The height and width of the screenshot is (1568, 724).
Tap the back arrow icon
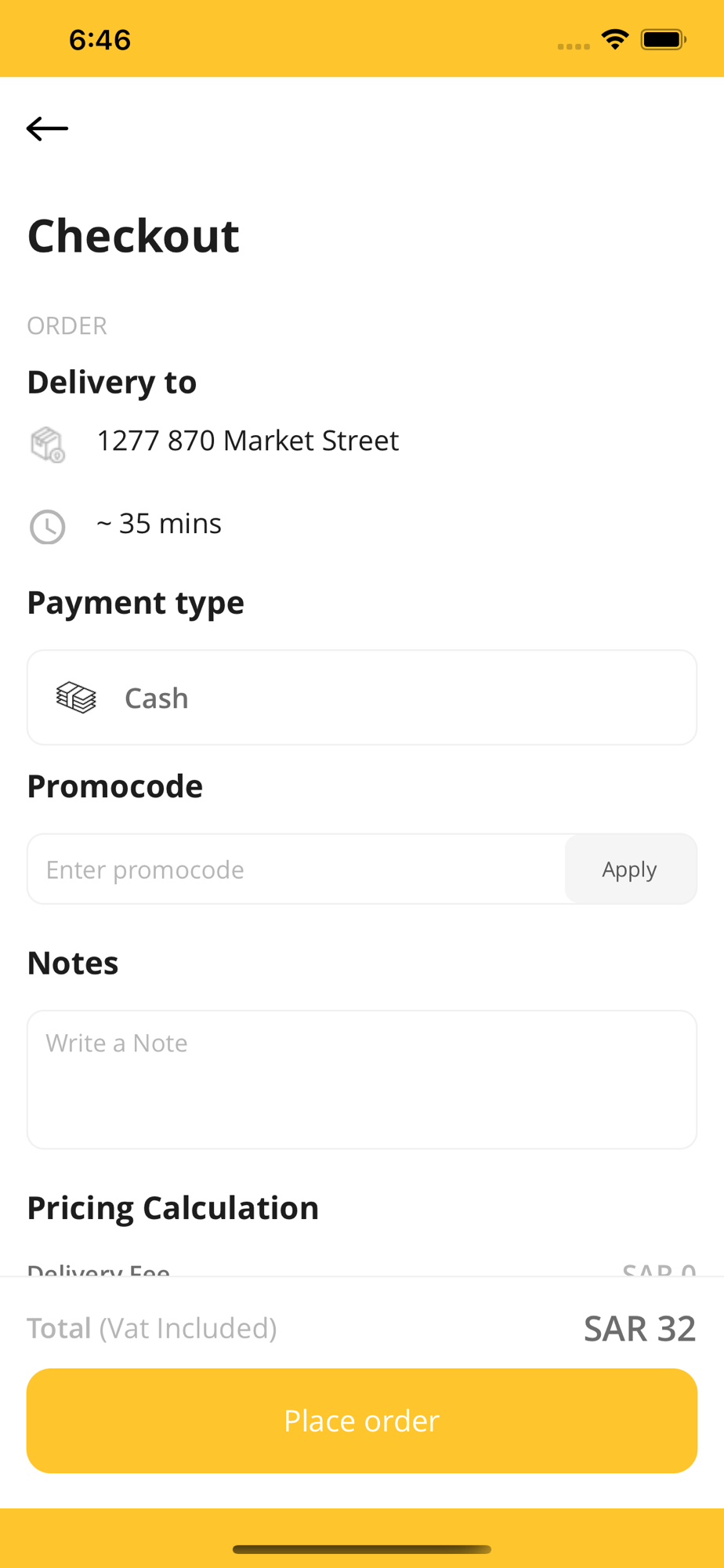[x=47, y=129]
